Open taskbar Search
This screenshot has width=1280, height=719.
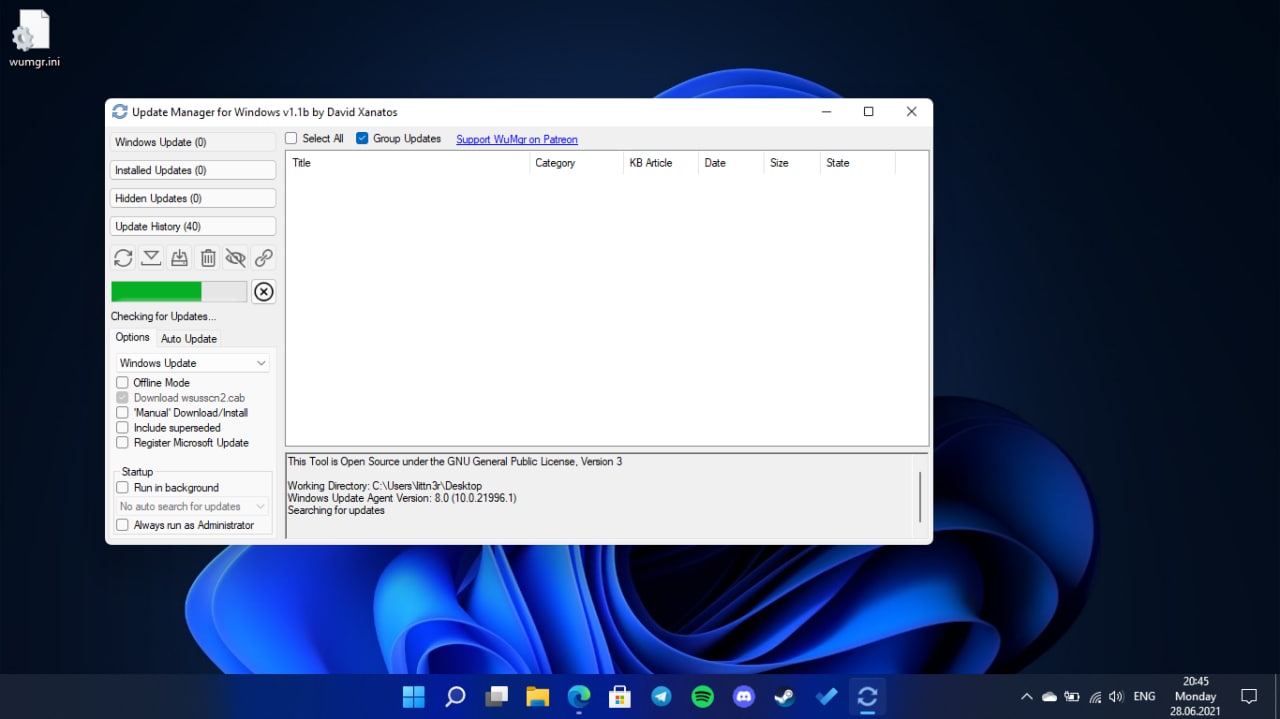455,697
